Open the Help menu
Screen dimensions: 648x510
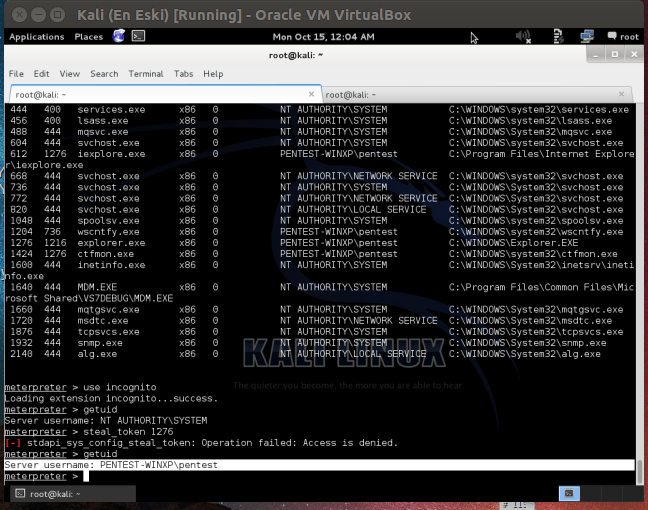[213, 74]
